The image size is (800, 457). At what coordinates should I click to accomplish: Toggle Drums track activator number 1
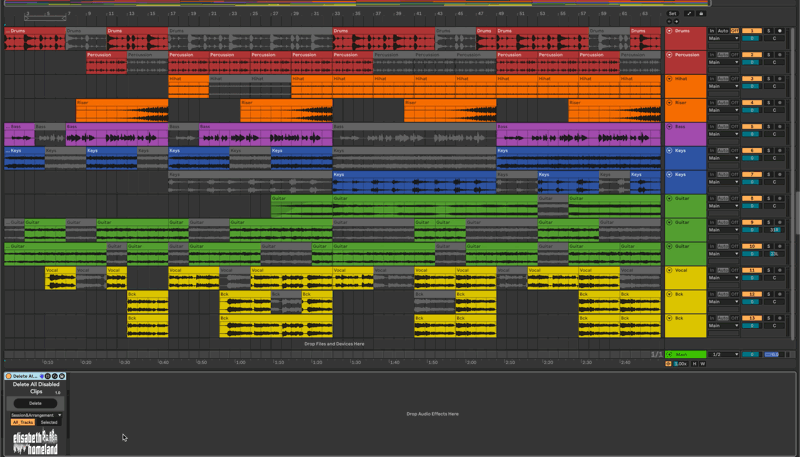click(752, 31)
